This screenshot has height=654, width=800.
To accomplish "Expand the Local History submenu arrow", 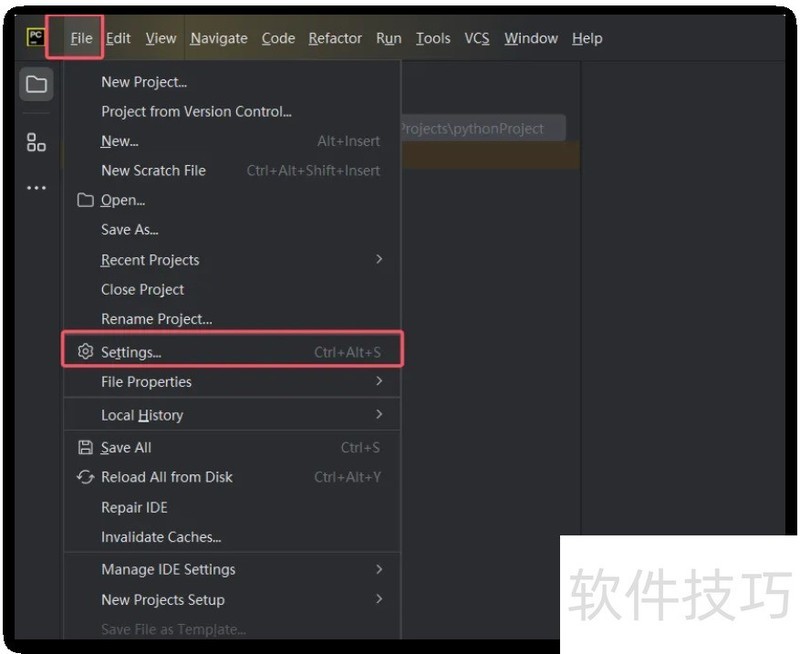I will click(x=379, y=414).
